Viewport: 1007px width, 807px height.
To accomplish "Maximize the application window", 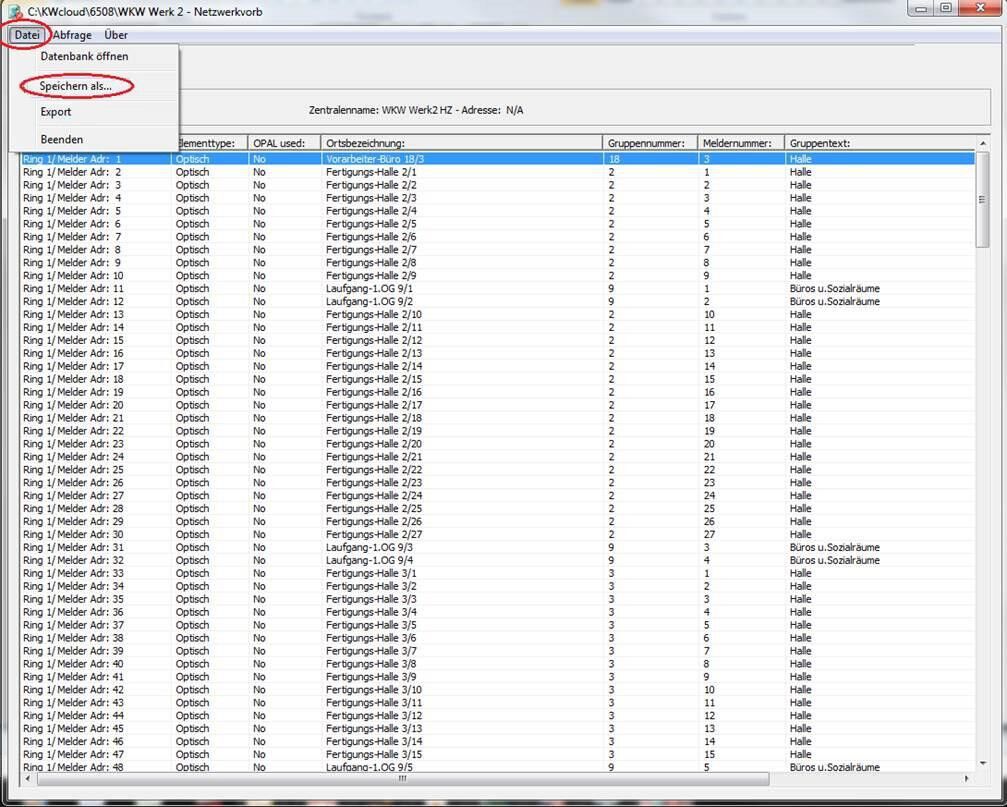I will pos(946,8).
